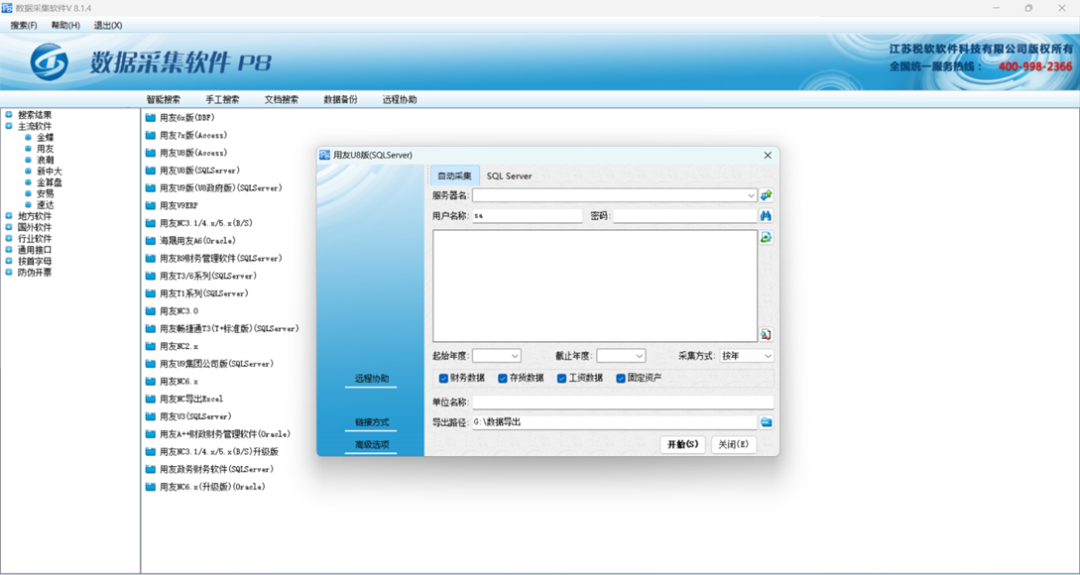Select 金算盘 in the left tree
Screen dimensions: 1080x575
click(x=50, y=182)
